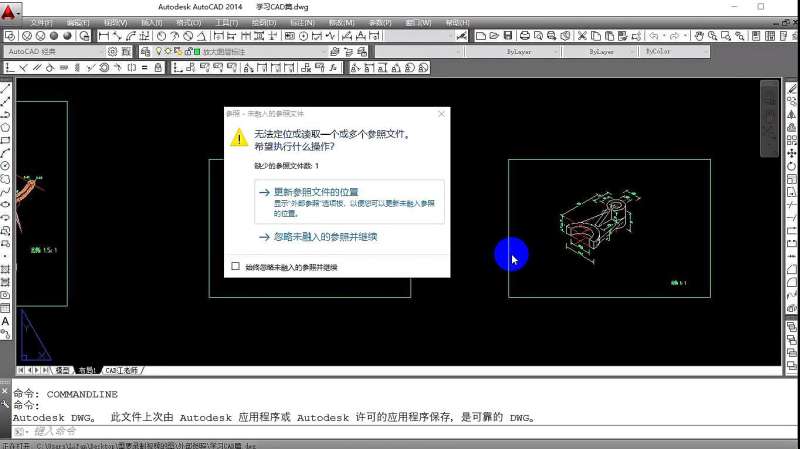800x449 pixels.
Task: Close the command line panel
Action: [5, 391]
